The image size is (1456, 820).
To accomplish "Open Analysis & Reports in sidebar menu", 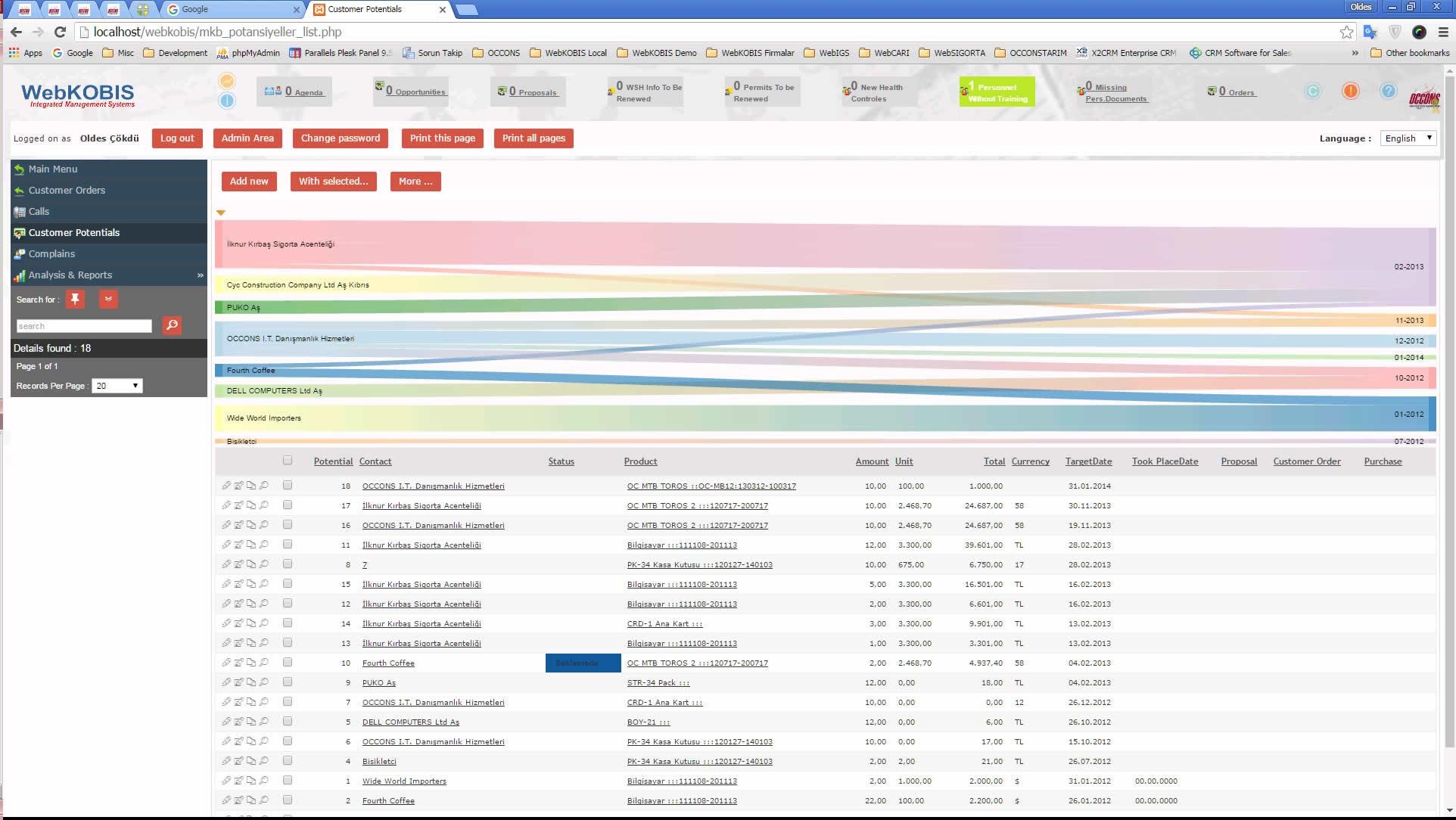I will click(70, 275).
